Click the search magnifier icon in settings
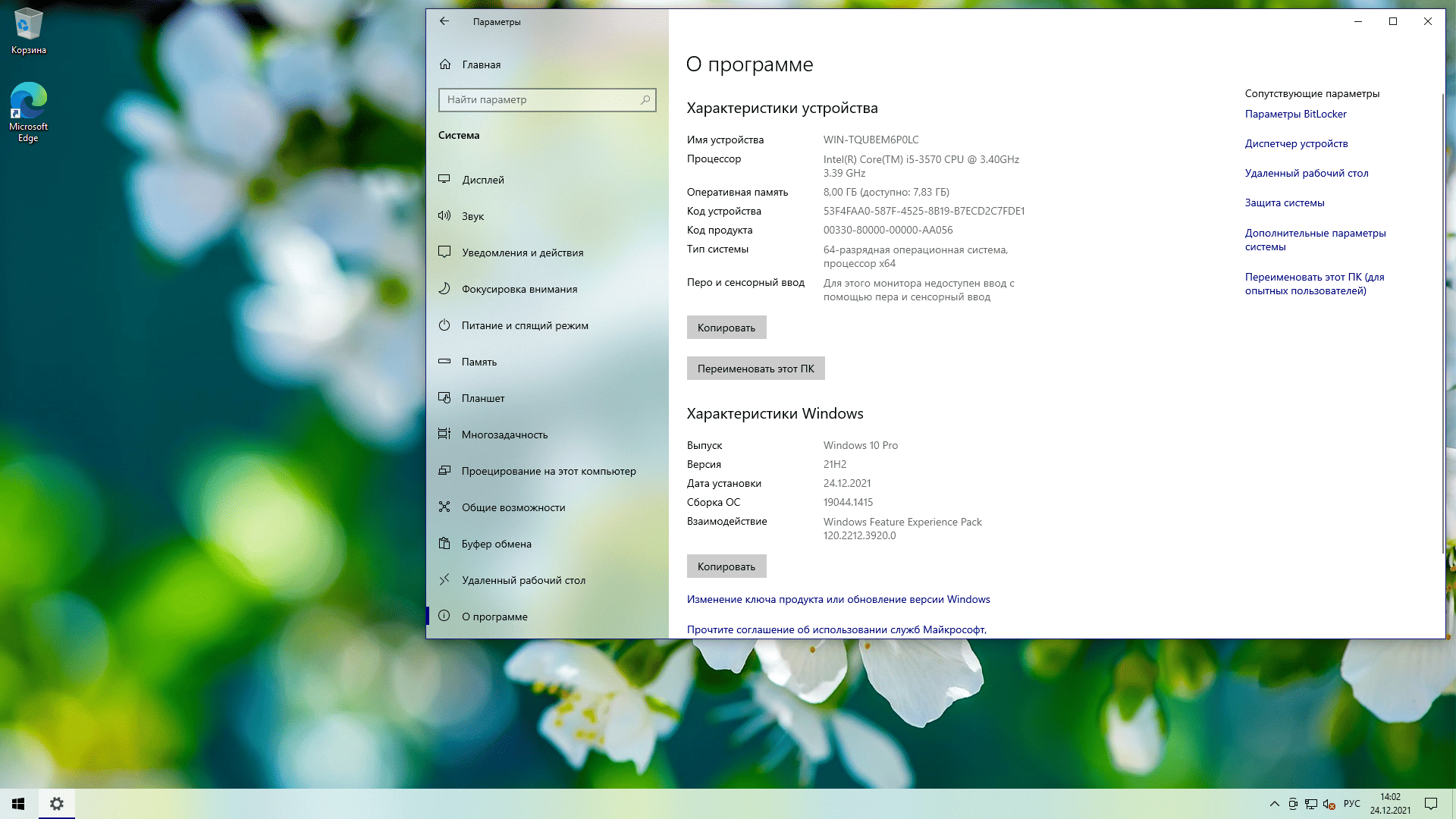 click(645, 99)
